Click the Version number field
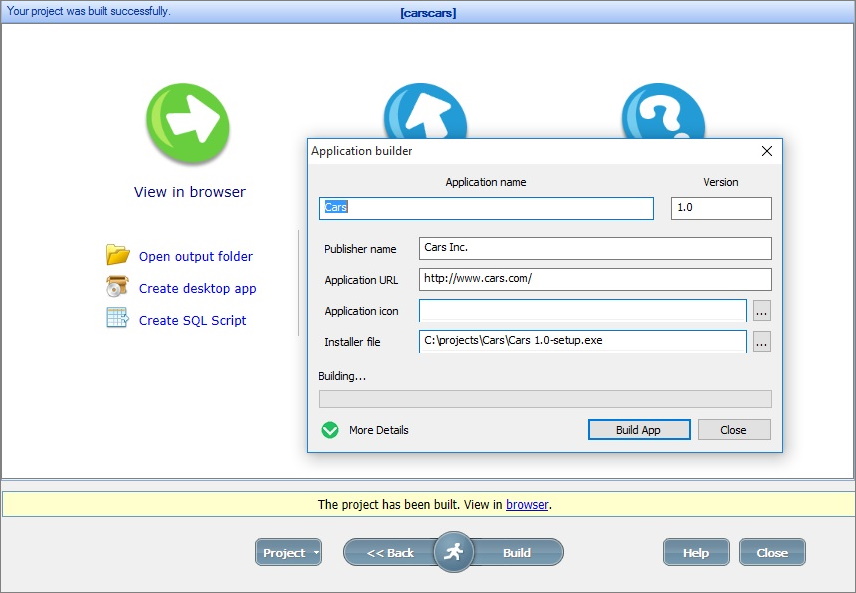The width and height of the screenshot is (856, 593). 721,208
